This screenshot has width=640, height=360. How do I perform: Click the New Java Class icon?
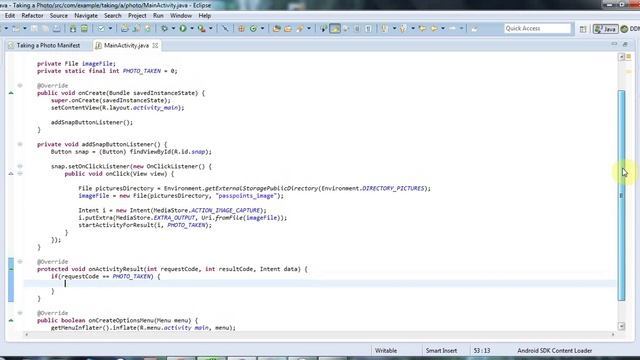[253, 29]
